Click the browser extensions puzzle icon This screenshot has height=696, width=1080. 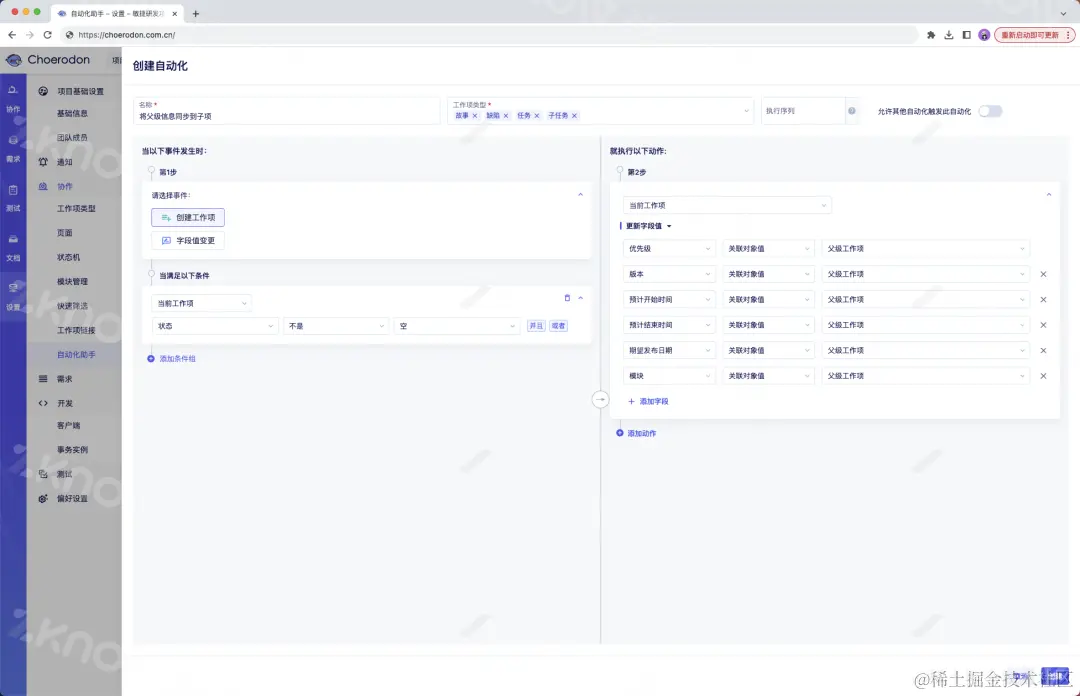tap(931, 35)
